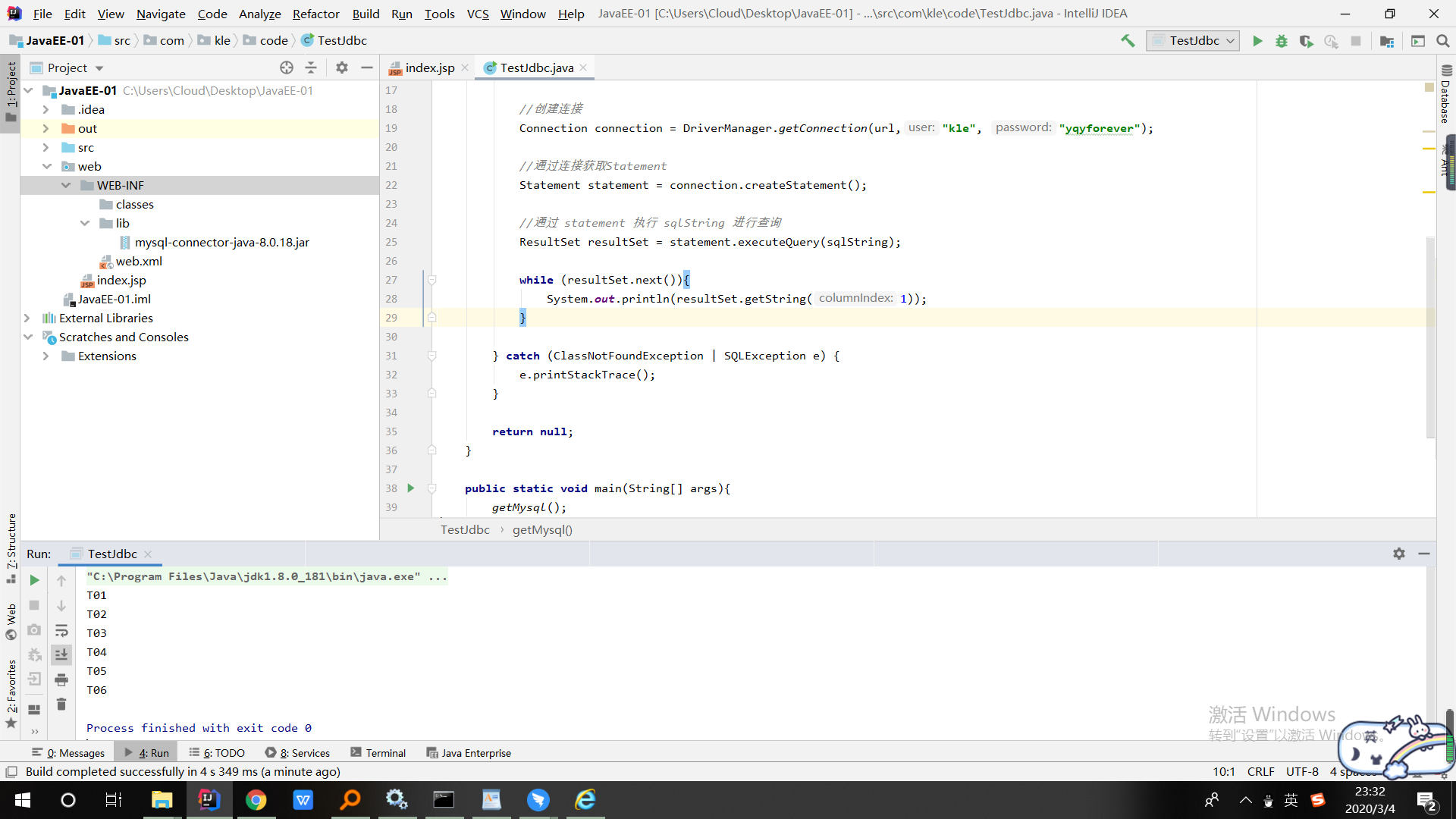This screenshot has height=819, width=1456.
Task: Click the locate-in-project target icon
Action: pos(287,67)
